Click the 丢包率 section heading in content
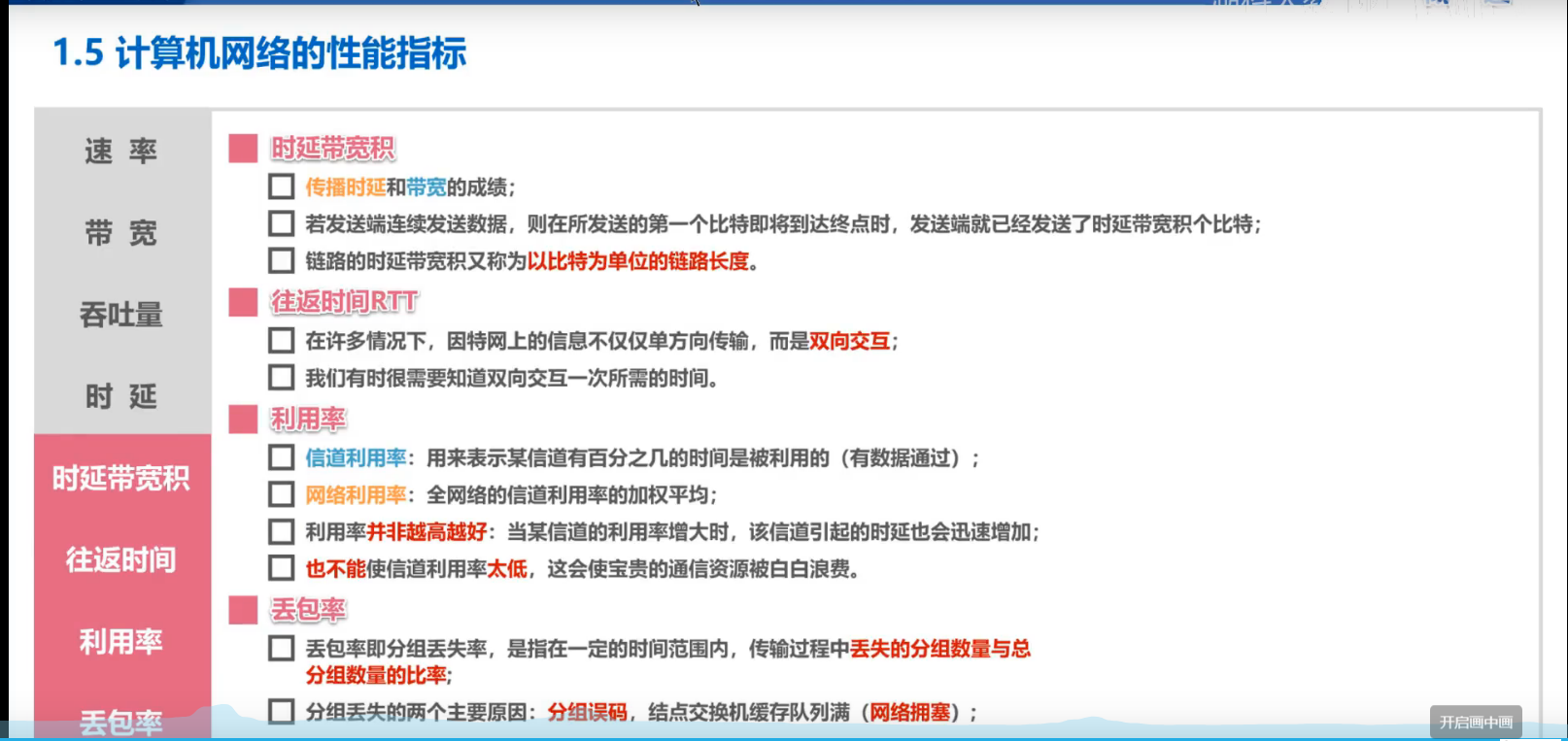The width and height of the screenshot is (1568, 741). [x=308, y=610]
